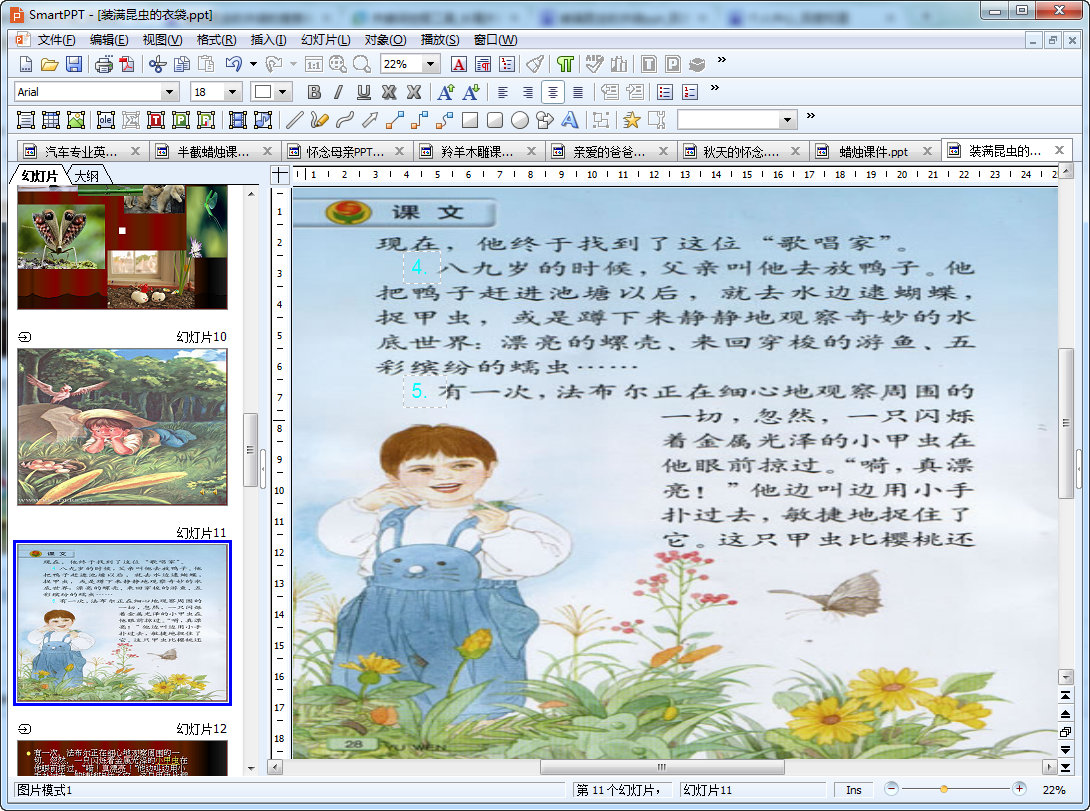The image size is (1090, 811).
Task: Click the yellow star animation icon
Action: pos(631,120)
